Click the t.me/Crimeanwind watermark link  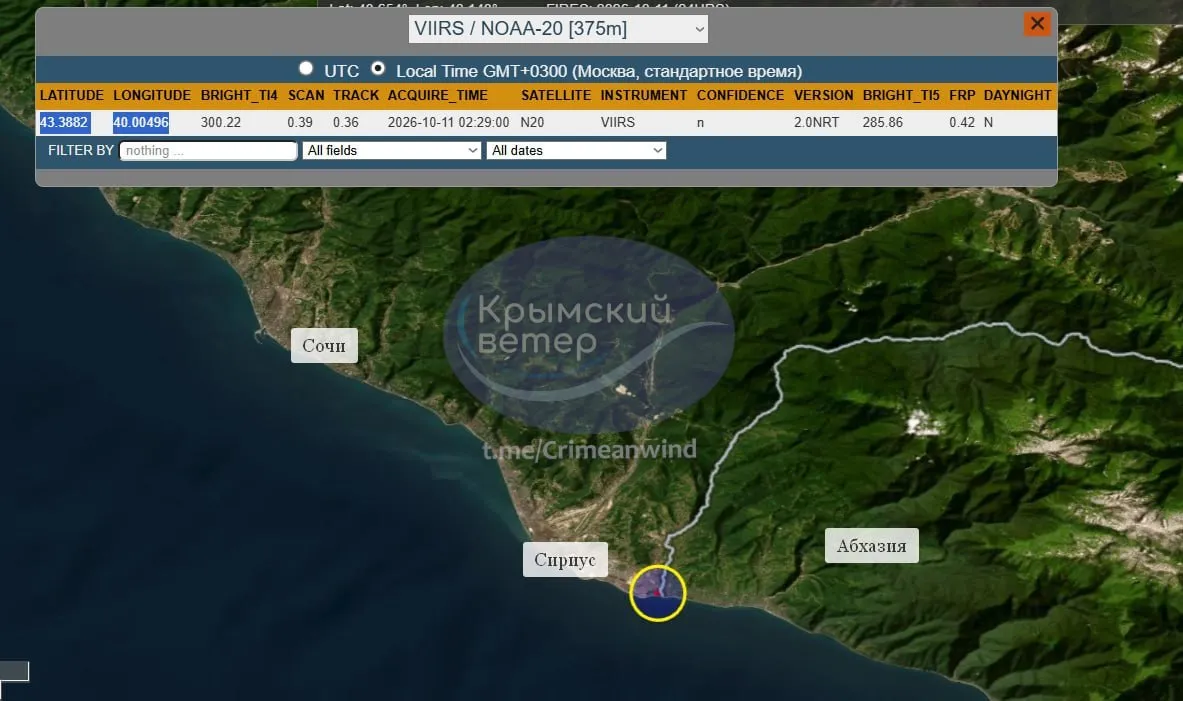point(589,450)
